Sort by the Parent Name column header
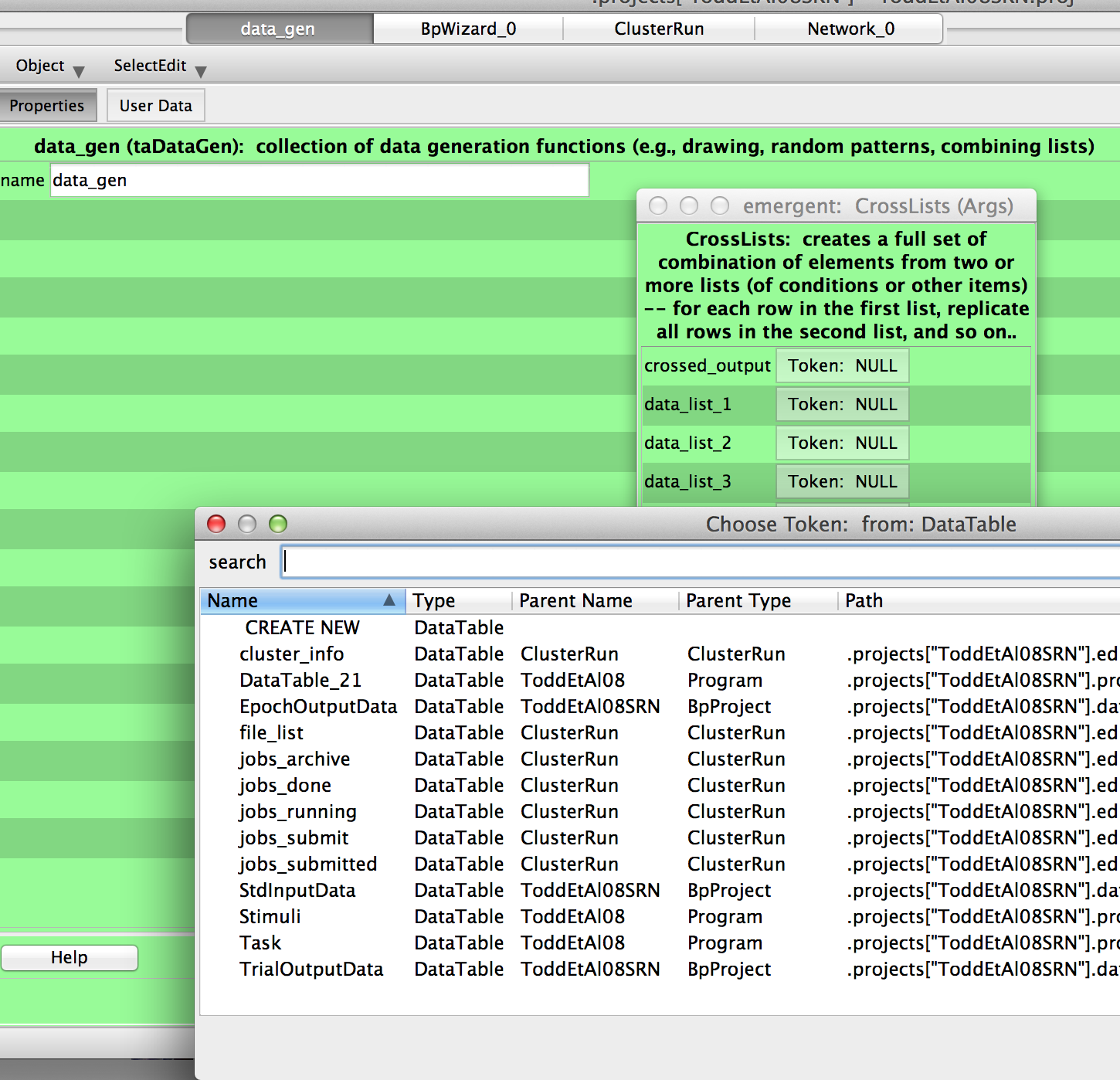1120x1080 pixels. tap(596, 600)
